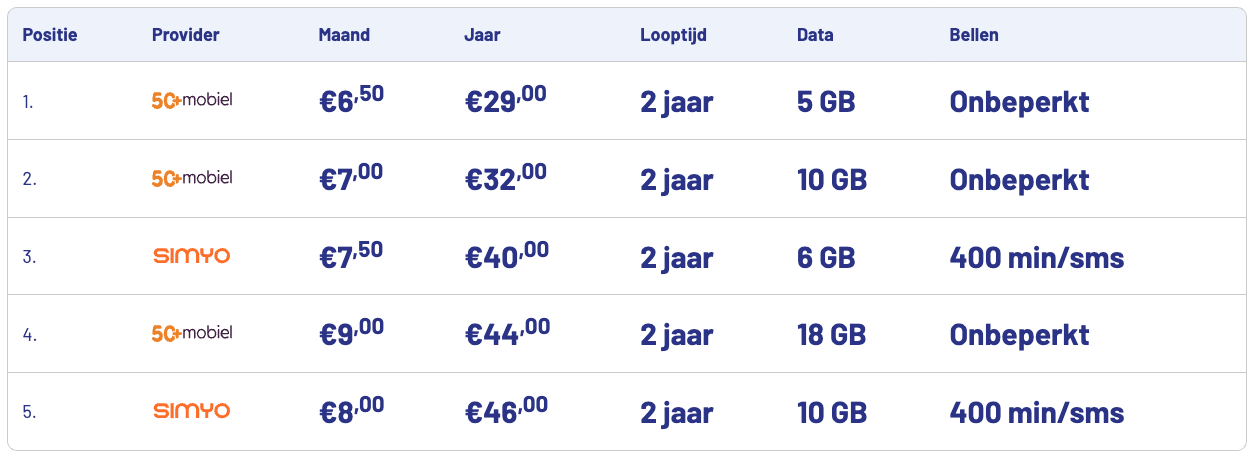This screenshot has width=1253, height=457.
Task: Click the 50+ mobiel logo in row 1
Action: tap(192, 100)
